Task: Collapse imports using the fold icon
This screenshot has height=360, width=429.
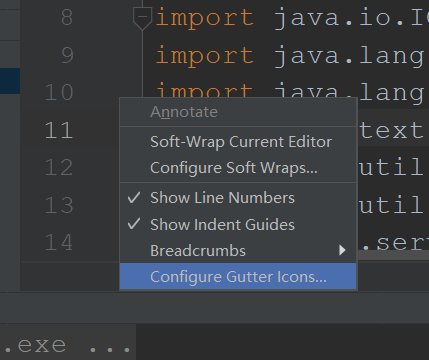Action: [142, 18]
